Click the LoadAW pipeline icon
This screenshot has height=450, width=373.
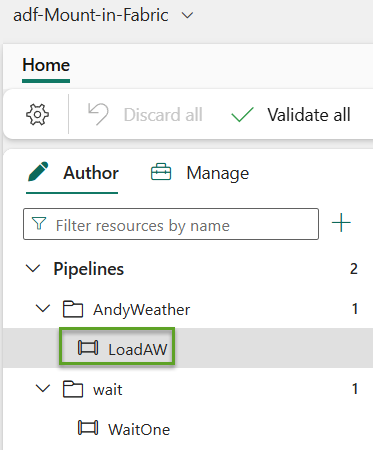click(88, 348)
